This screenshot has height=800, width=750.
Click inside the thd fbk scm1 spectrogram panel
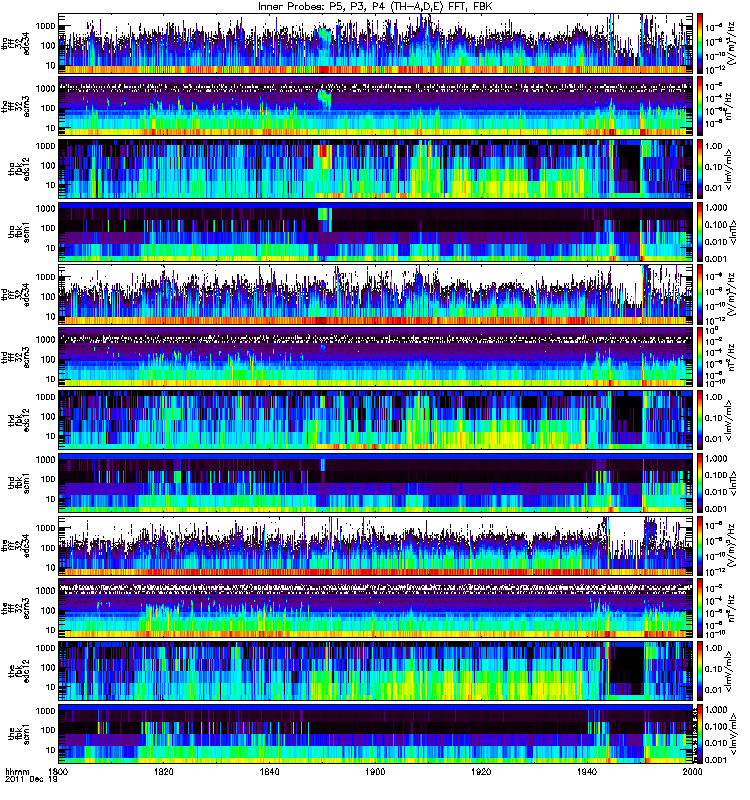(x=376, y=483)
